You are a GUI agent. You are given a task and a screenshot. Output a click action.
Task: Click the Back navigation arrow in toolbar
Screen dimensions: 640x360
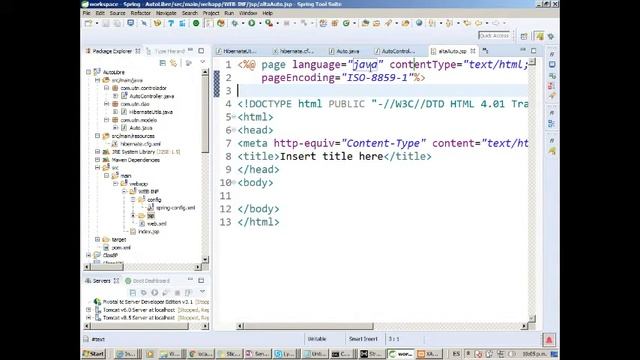(478, 23)
